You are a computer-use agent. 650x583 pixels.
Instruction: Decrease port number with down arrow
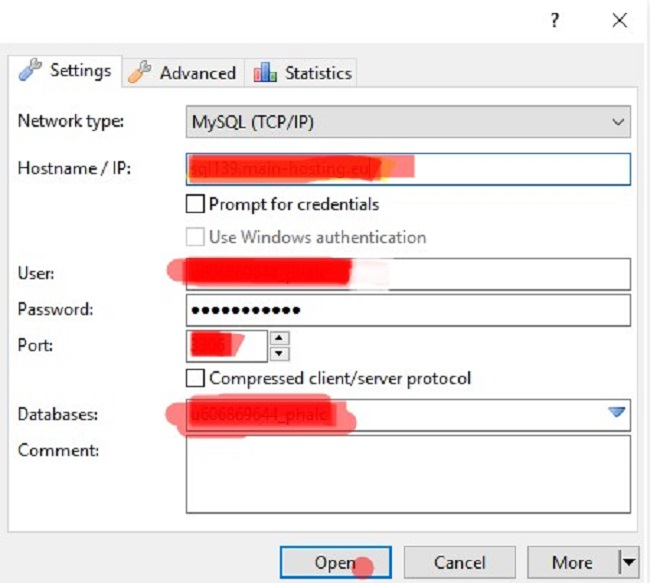(280, 353)
